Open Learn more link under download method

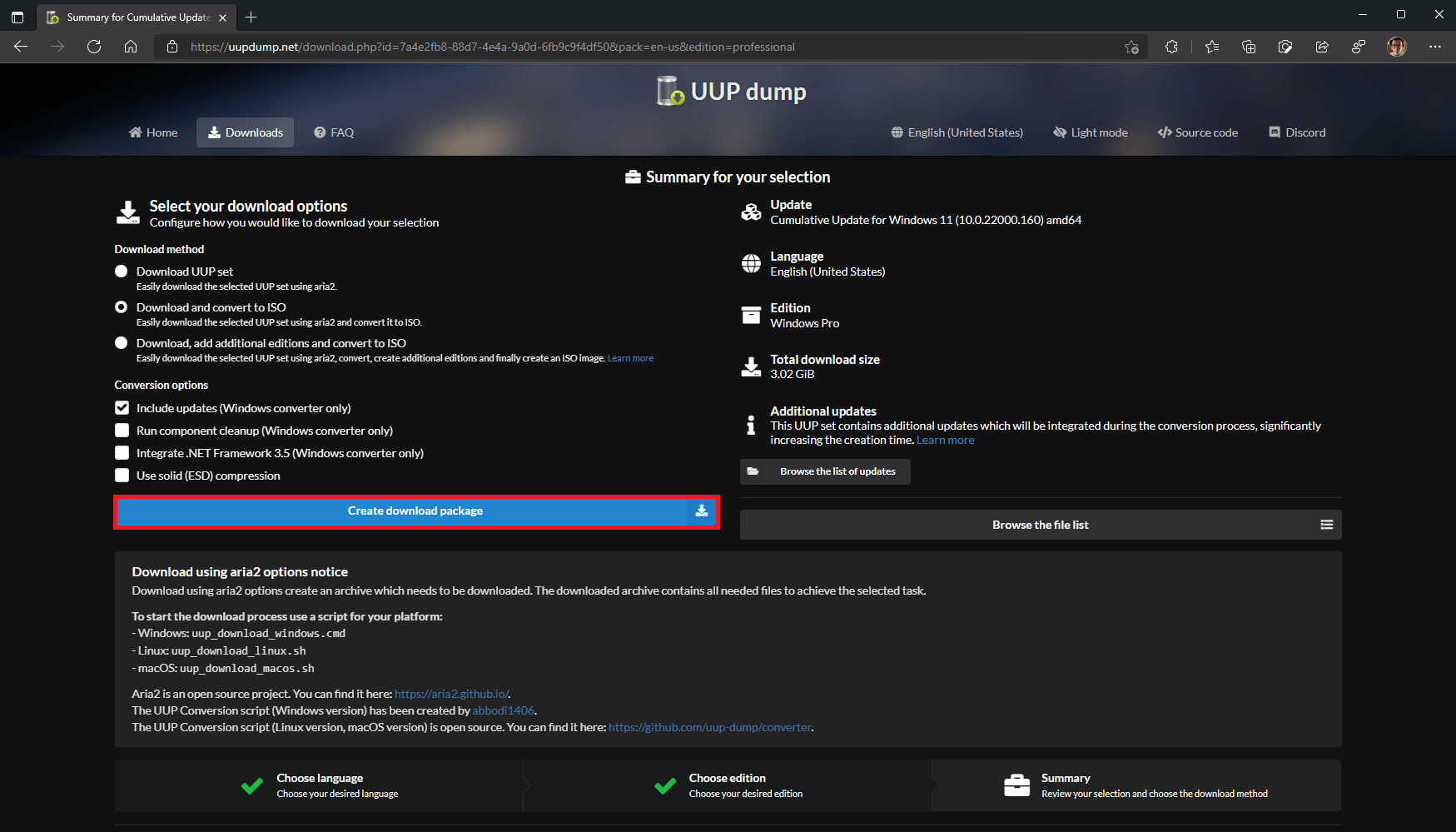pyautogui.click(x=630, y=358)
